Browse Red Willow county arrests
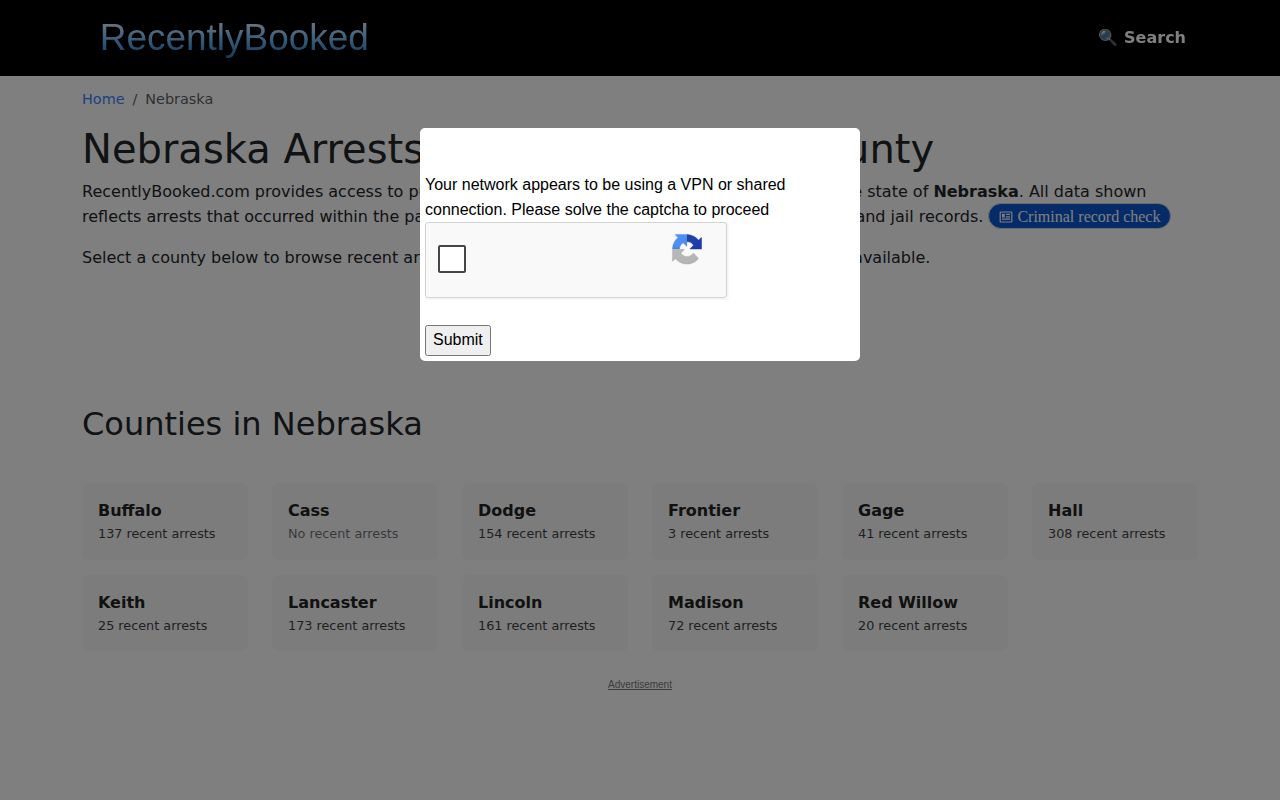Image resolution: width=1280 pixels, height=800 pixels. pyautogui.click(x=925, y=613)
